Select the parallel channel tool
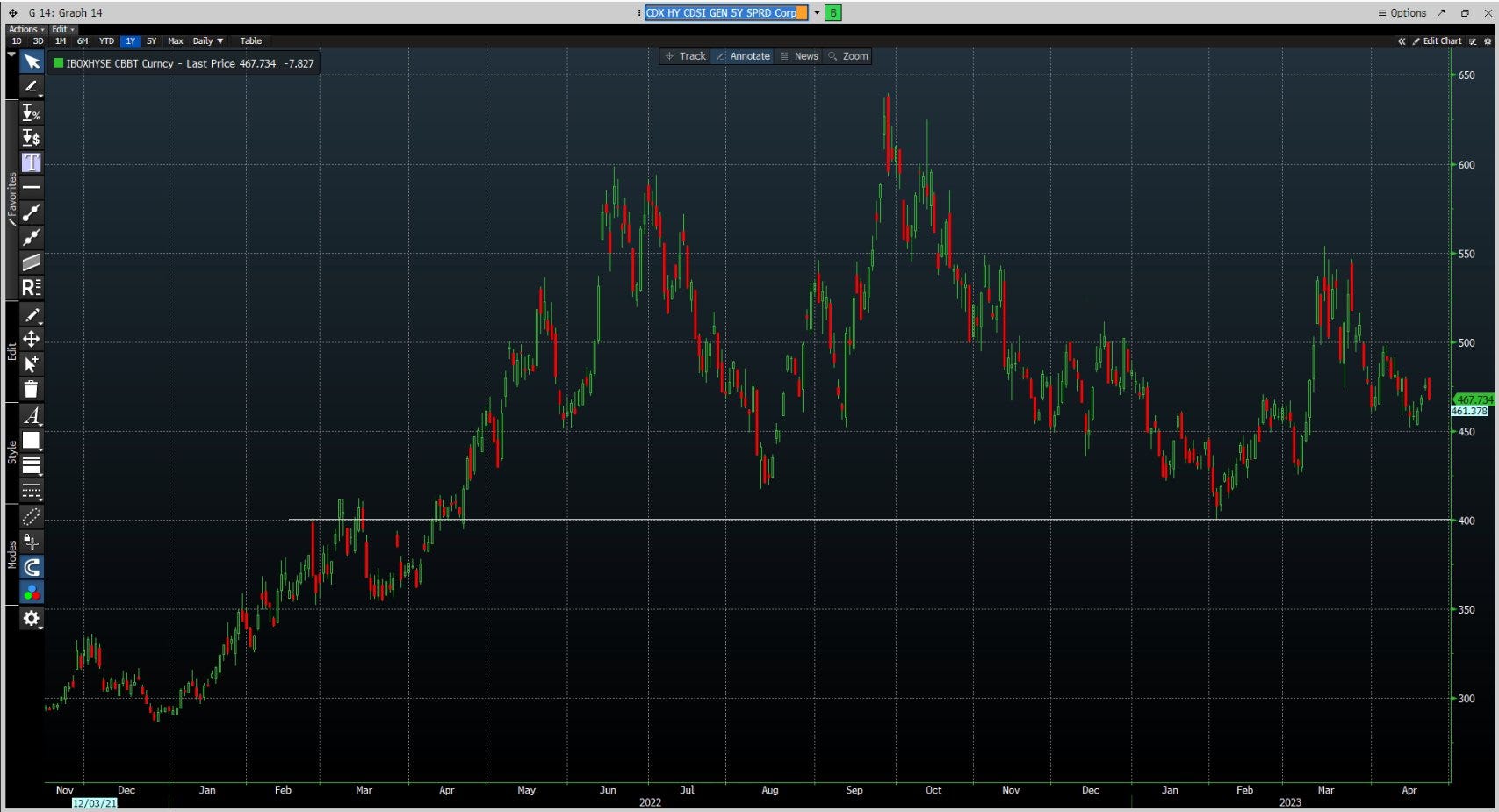This screenshot has width=1499, height=812. point(31,262)
